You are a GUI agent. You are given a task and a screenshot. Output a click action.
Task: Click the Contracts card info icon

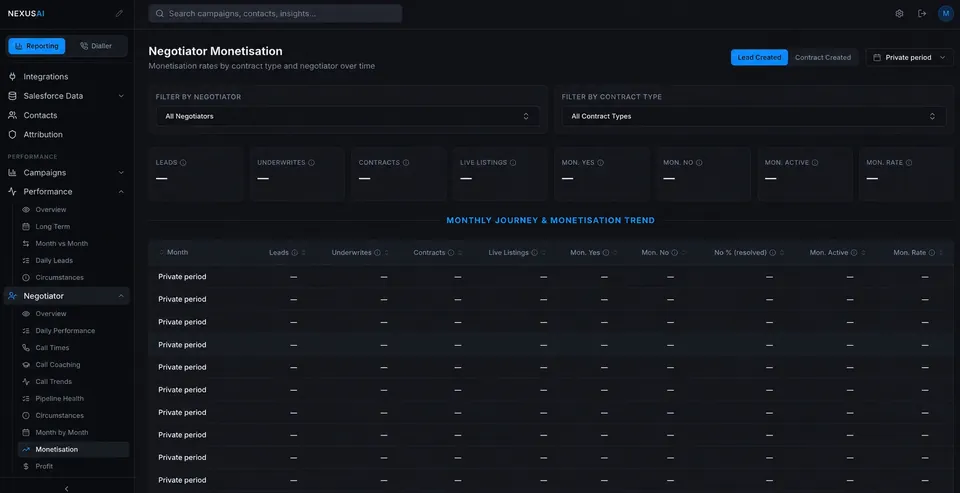(x=406, y=163)
